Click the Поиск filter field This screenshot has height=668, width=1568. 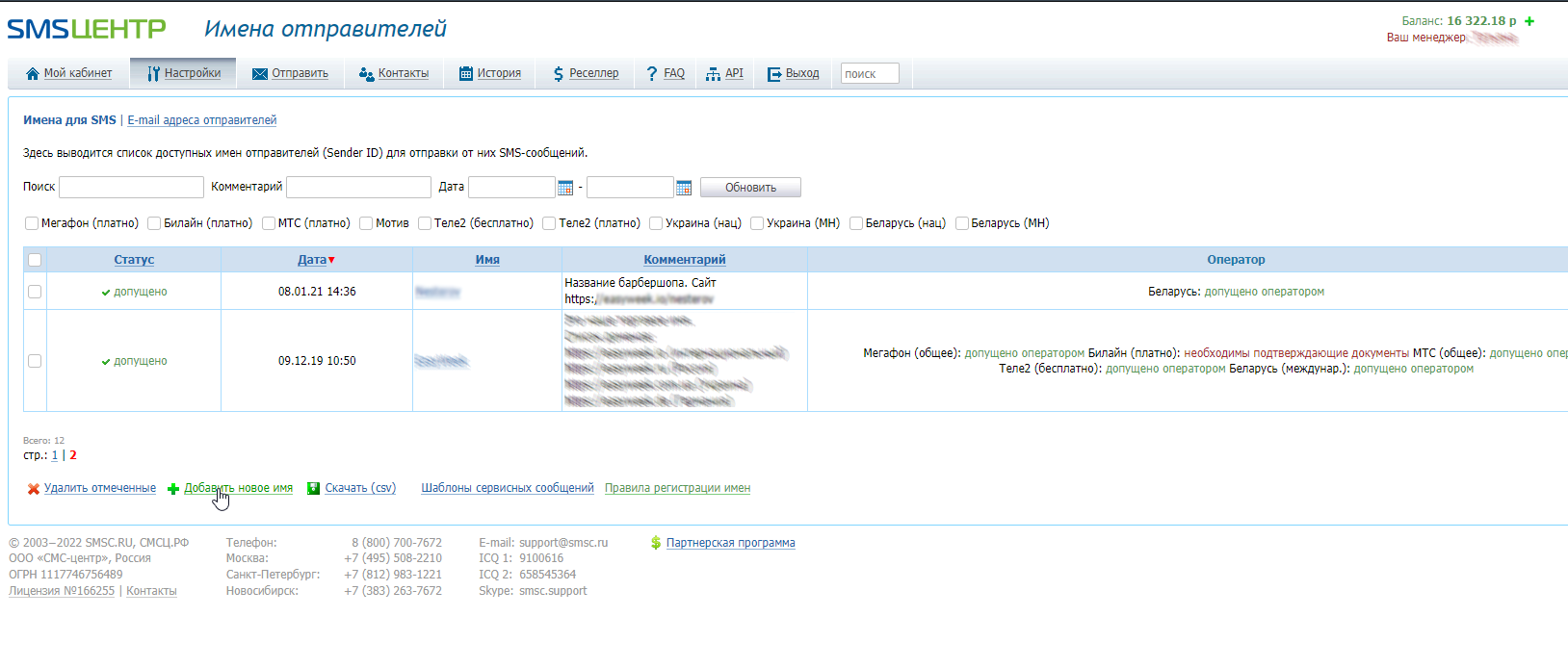point(131,187)
